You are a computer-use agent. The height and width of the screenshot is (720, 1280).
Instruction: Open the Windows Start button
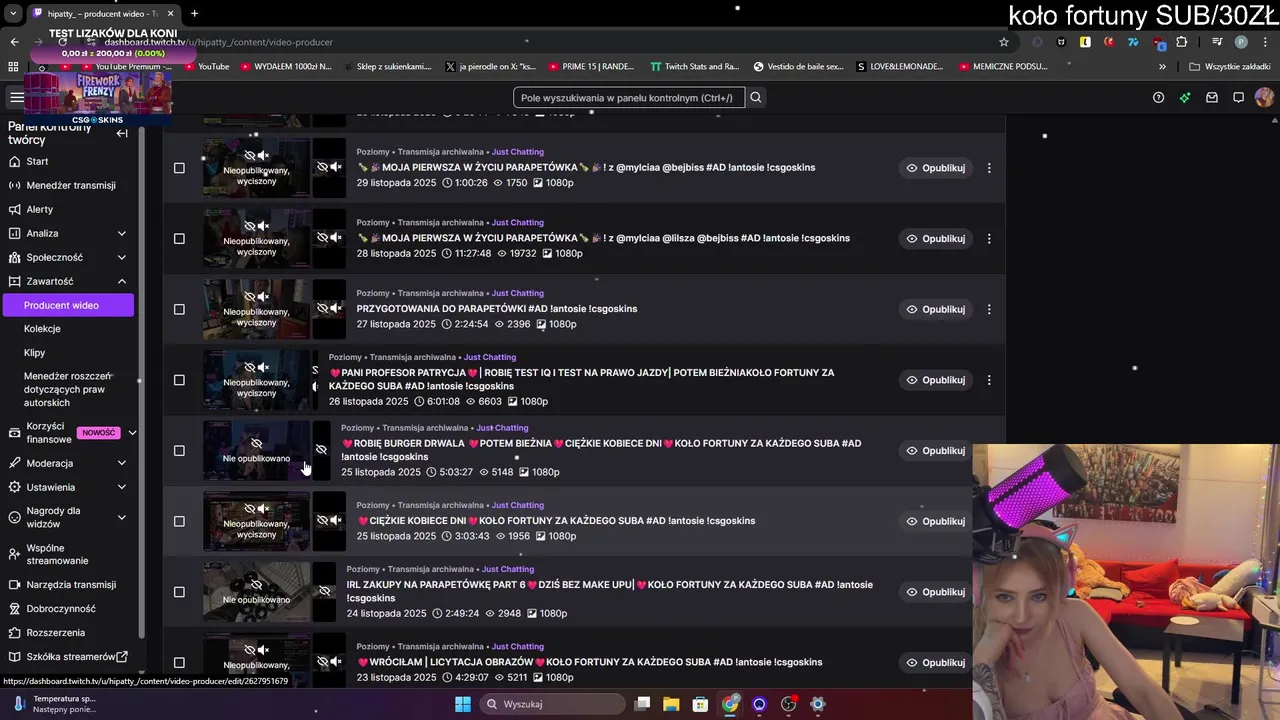click(463, 704)
